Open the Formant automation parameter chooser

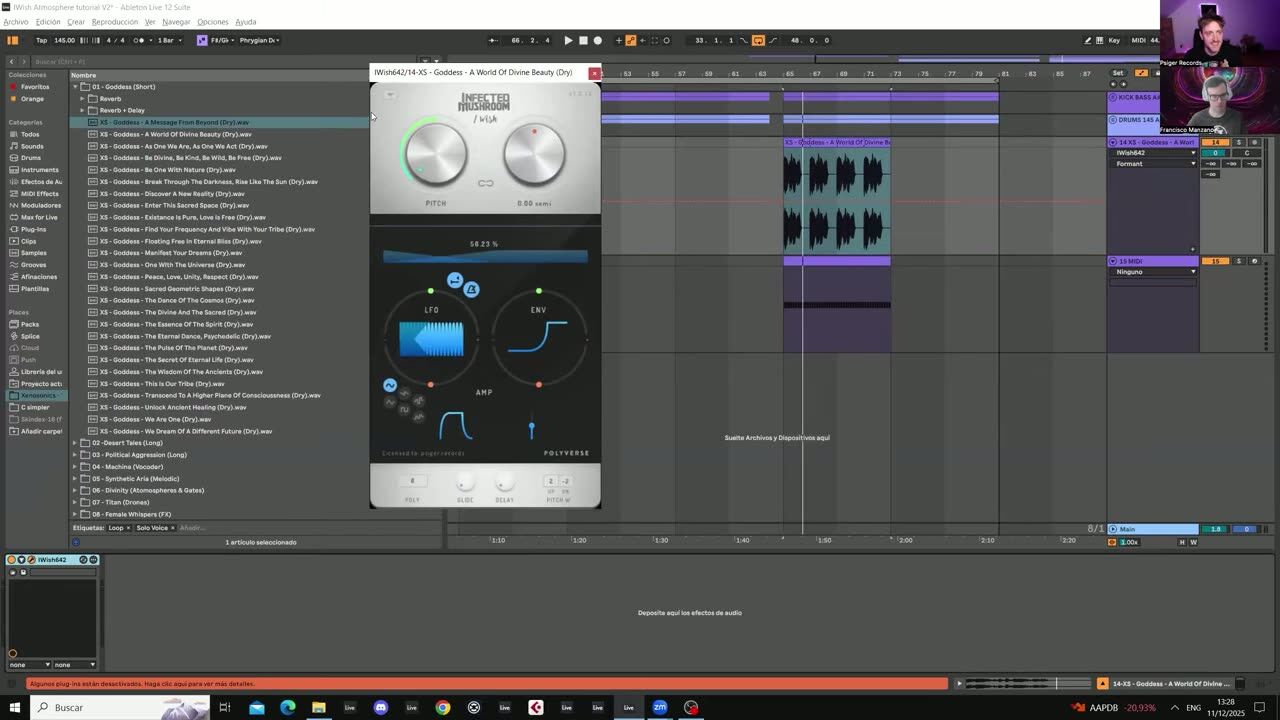point(1154,164)
